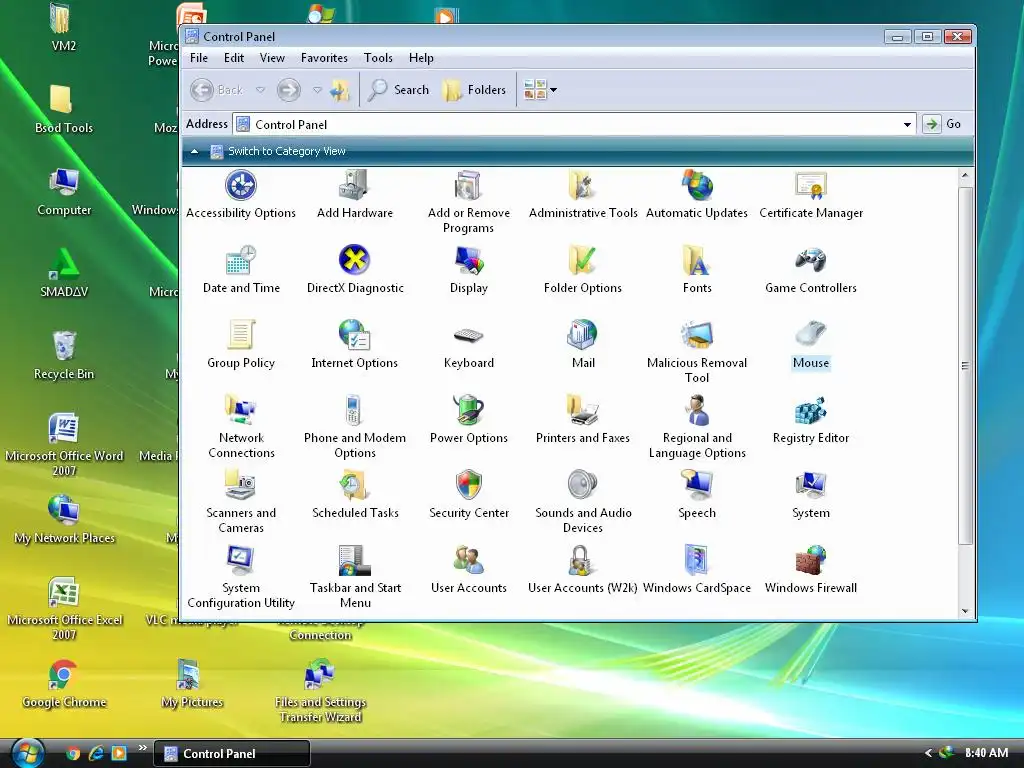Open the Mail applet
This screenshot has width=1024, height=768.
(583, 345)
